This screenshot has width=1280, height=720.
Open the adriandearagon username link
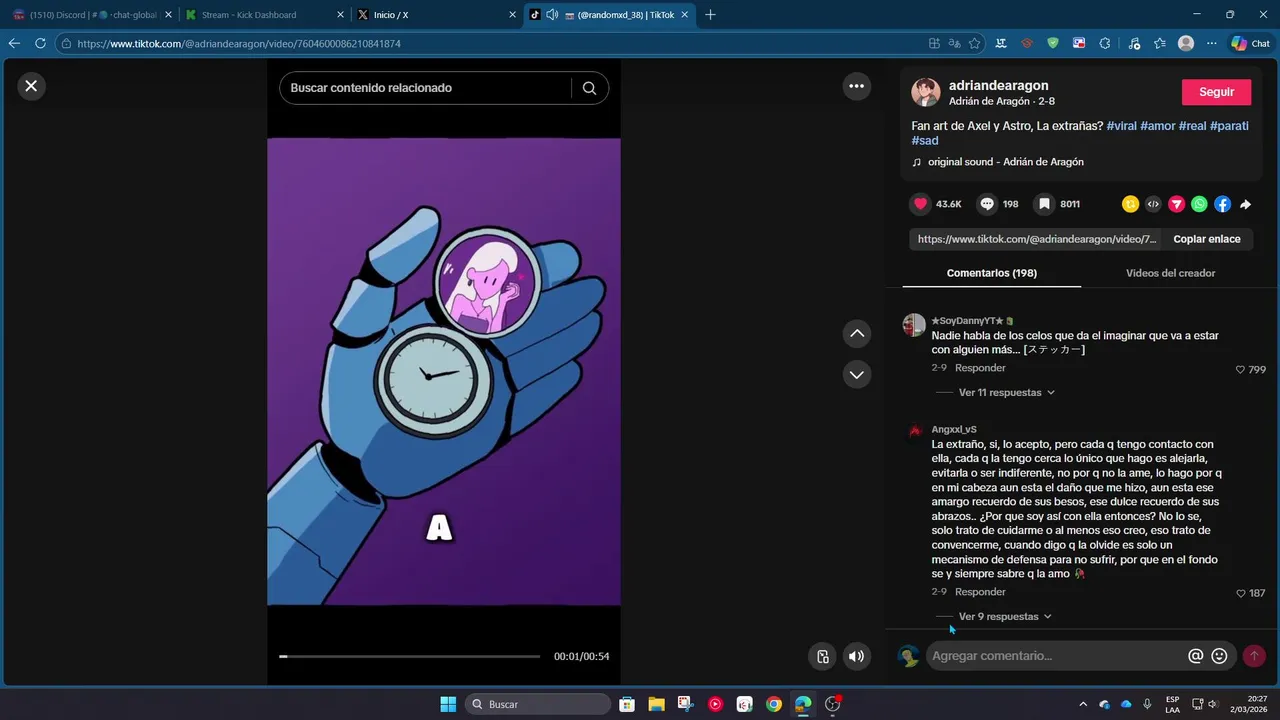[998, 86]
